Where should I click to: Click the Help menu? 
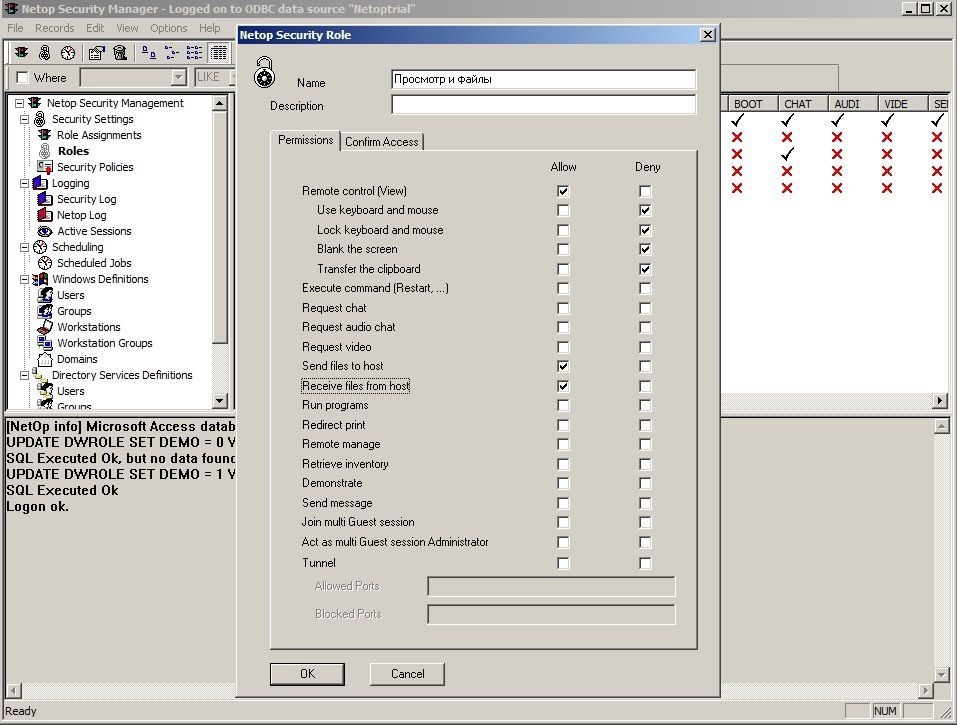(209, 28)
